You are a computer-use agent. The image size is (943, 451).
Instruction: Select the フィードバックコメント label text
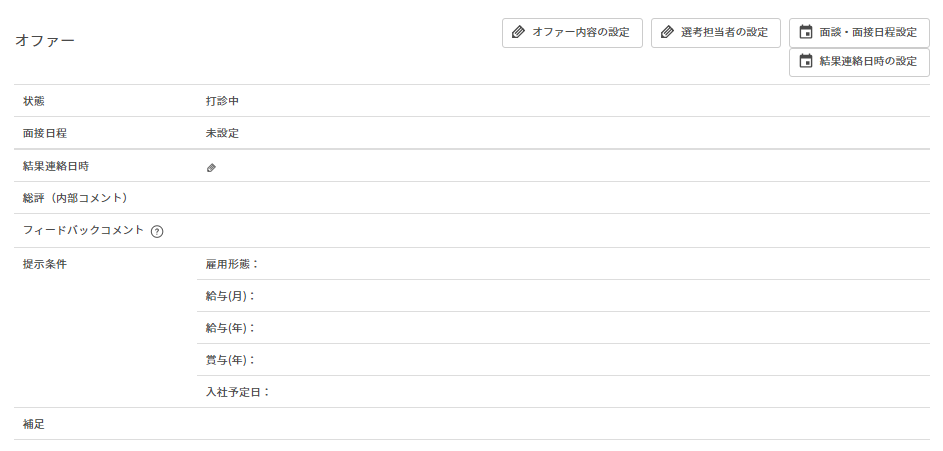(84, 231)
